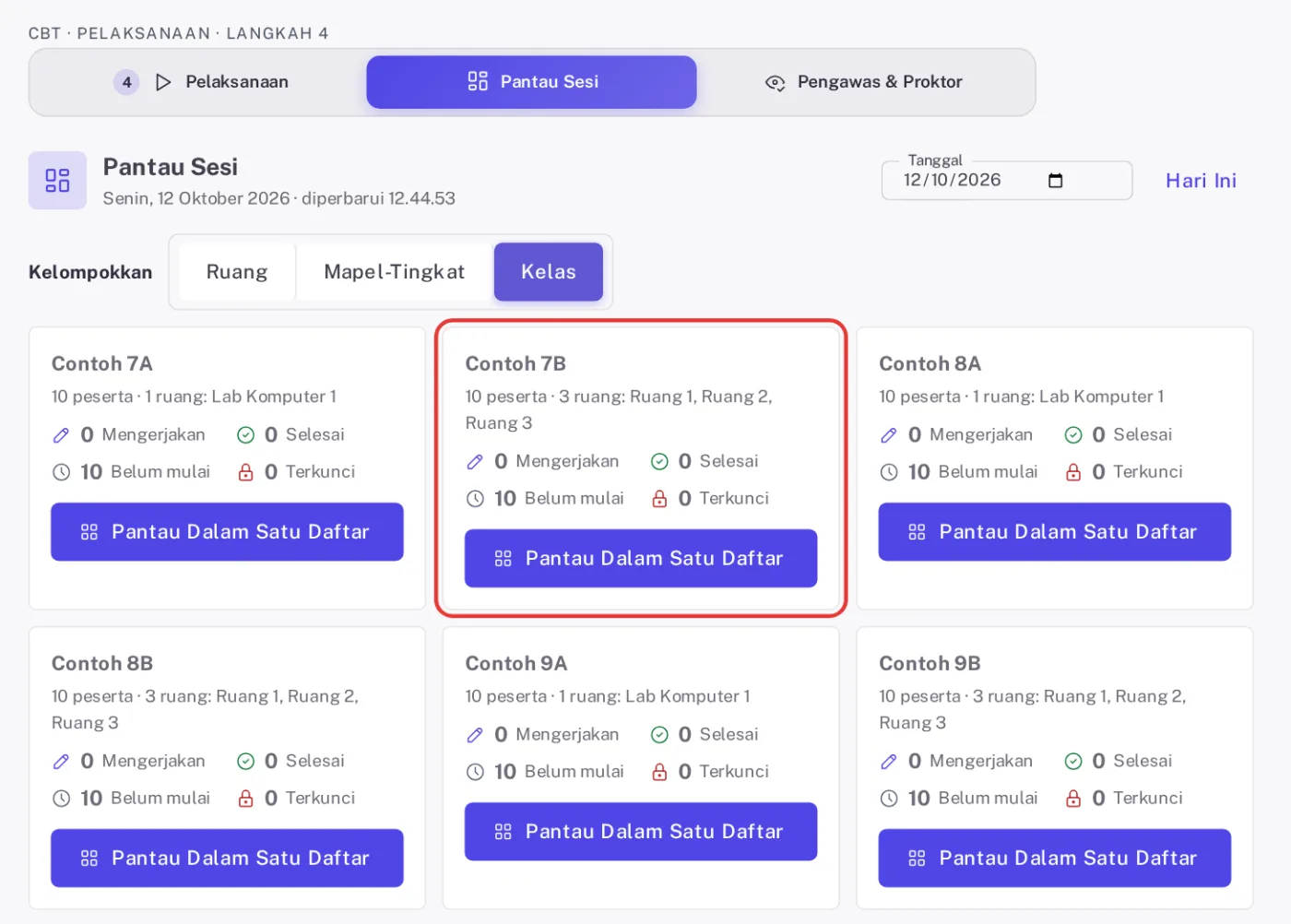This screenshot has height=924, width=1291.
Task: Click the Contoh 9B card title
Action: pos(930,664)
